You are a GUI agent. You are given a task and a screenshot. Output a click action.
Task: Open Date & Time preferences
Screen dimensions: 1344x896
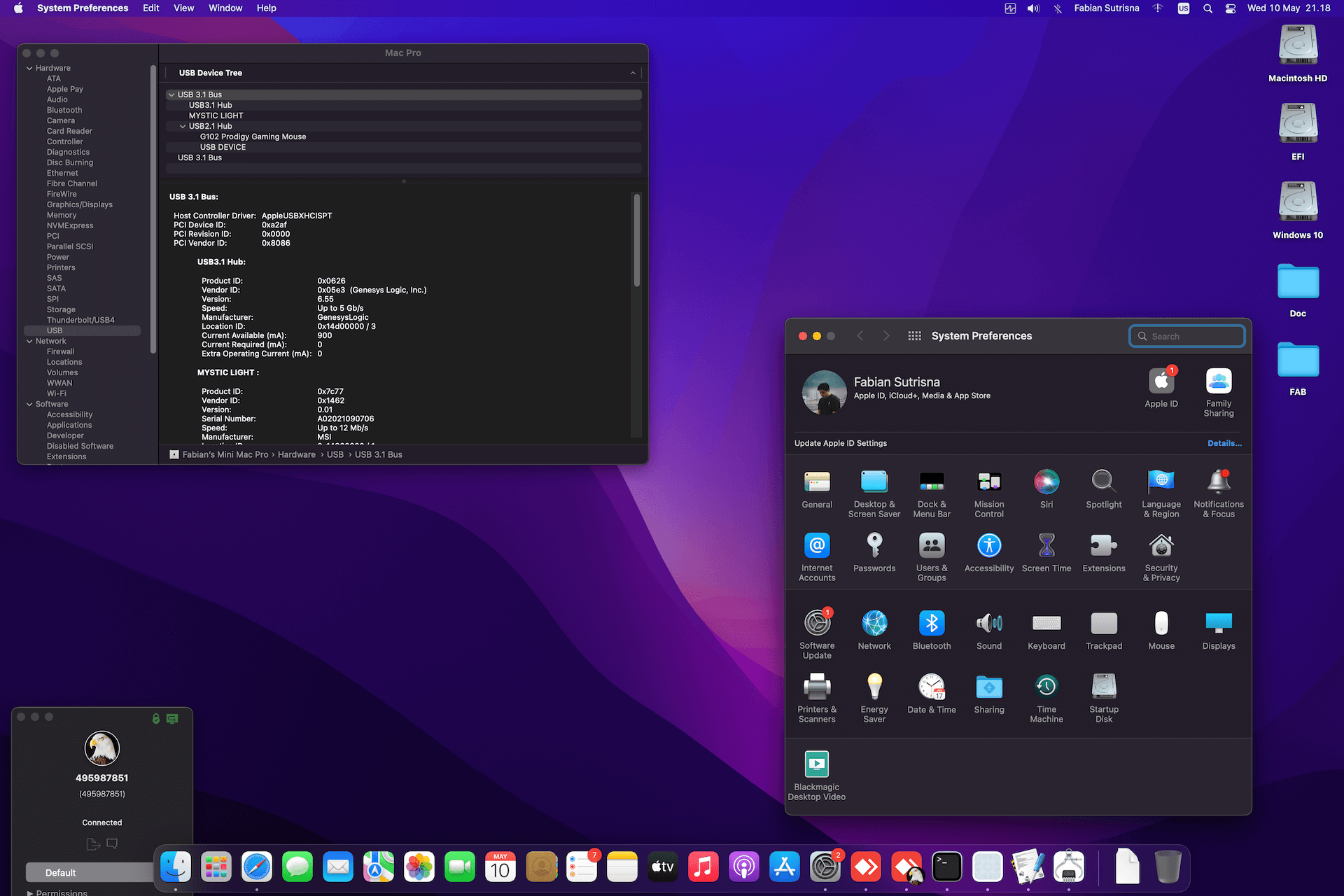(932, 694)
